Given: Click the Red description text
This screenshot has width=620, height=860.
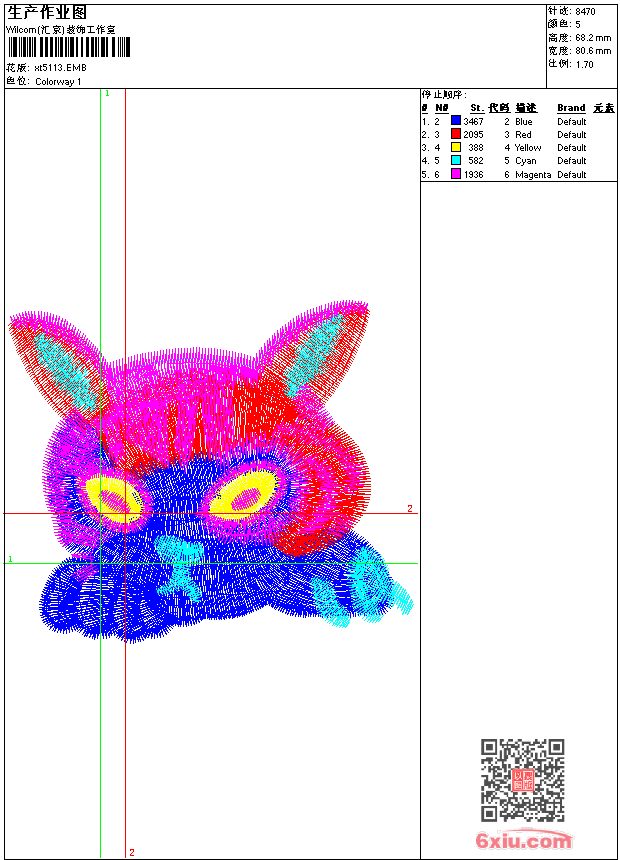Looking at the screenshot, I should click(523, 134).
